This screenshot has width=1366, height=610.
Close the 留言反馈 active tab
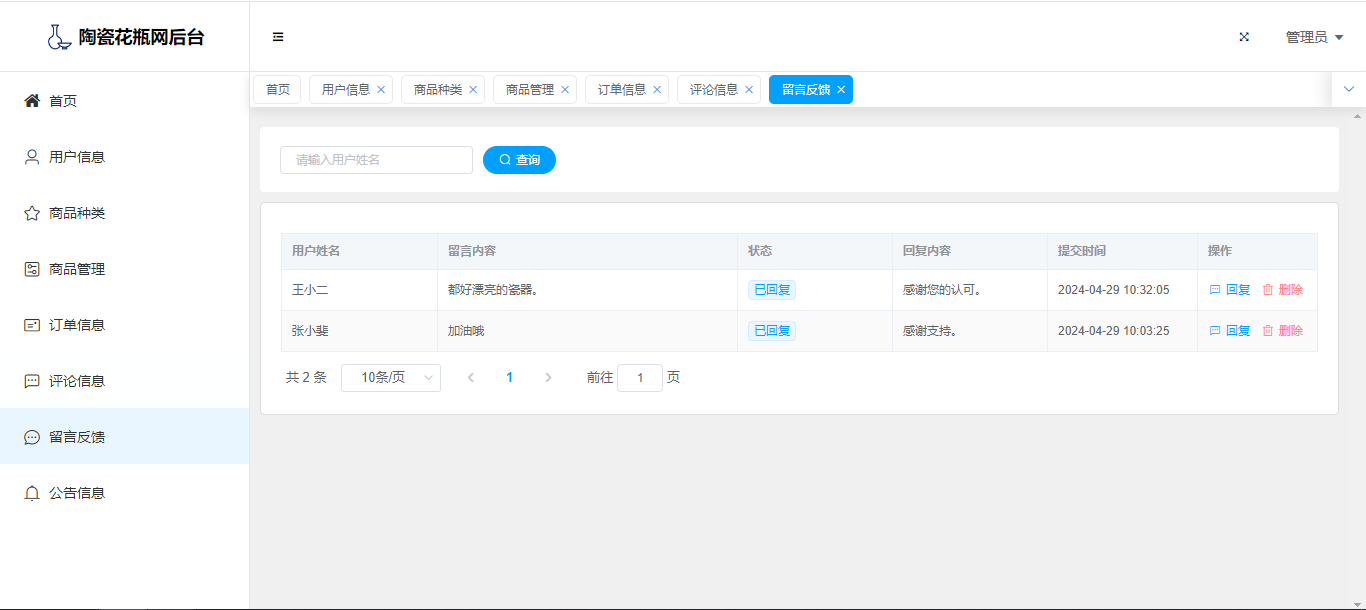[x=841, y=90]
